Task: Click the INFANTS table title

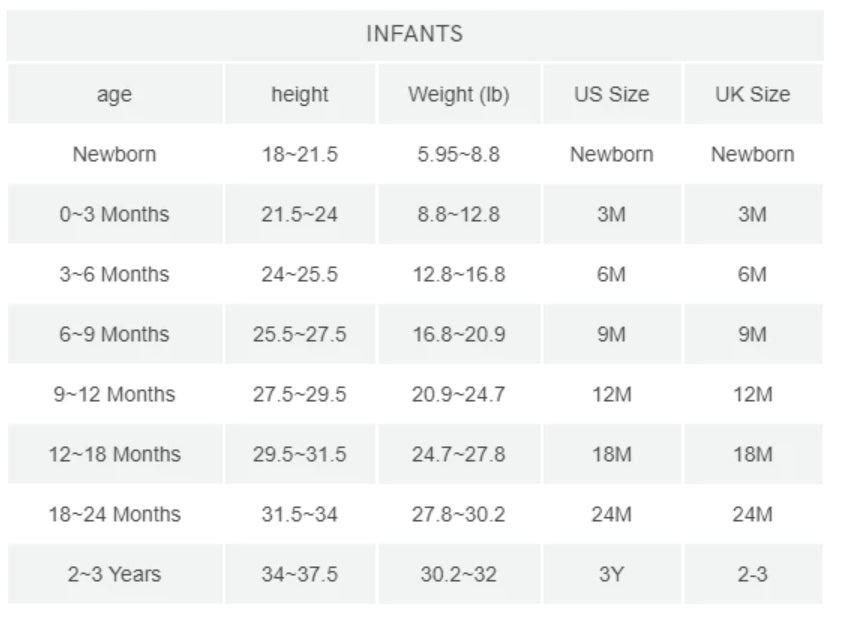Action: [414, 34]
